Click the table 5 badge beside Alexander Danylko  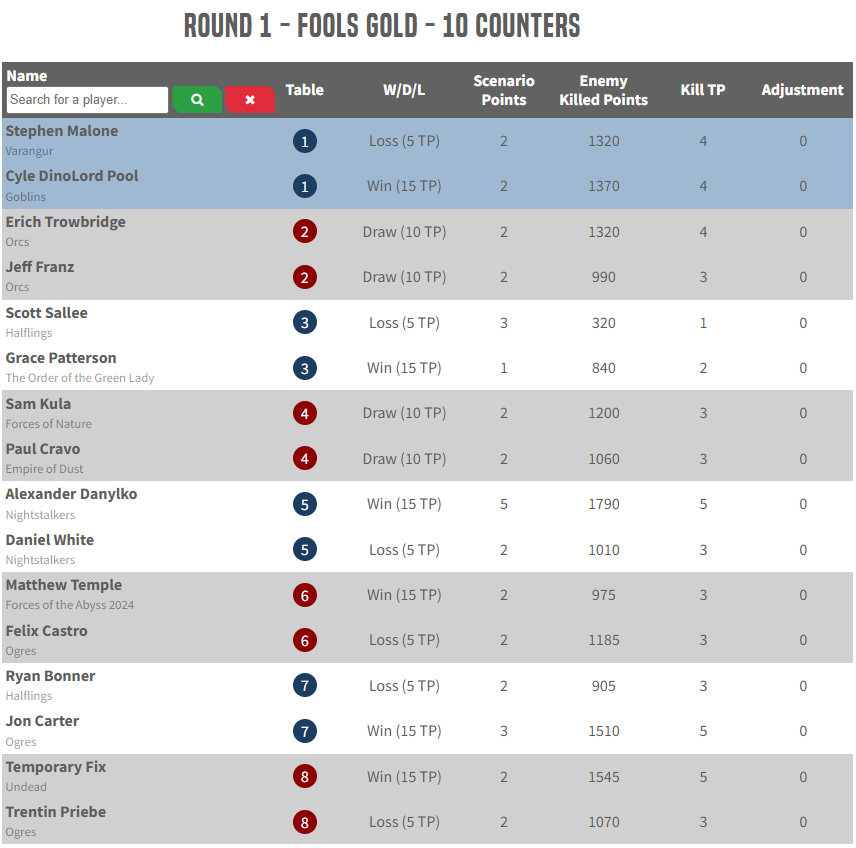tap(305, 505)
